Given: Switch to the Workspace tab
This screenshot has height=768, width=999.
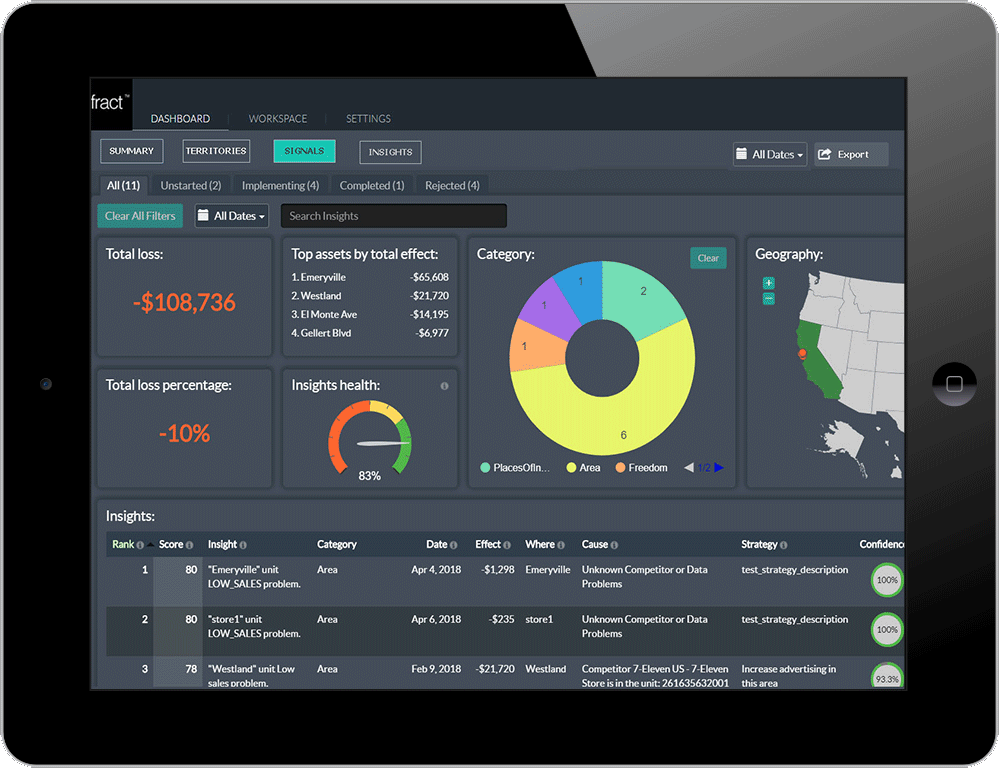Looking at the screenshot, I should pos(278,119).
